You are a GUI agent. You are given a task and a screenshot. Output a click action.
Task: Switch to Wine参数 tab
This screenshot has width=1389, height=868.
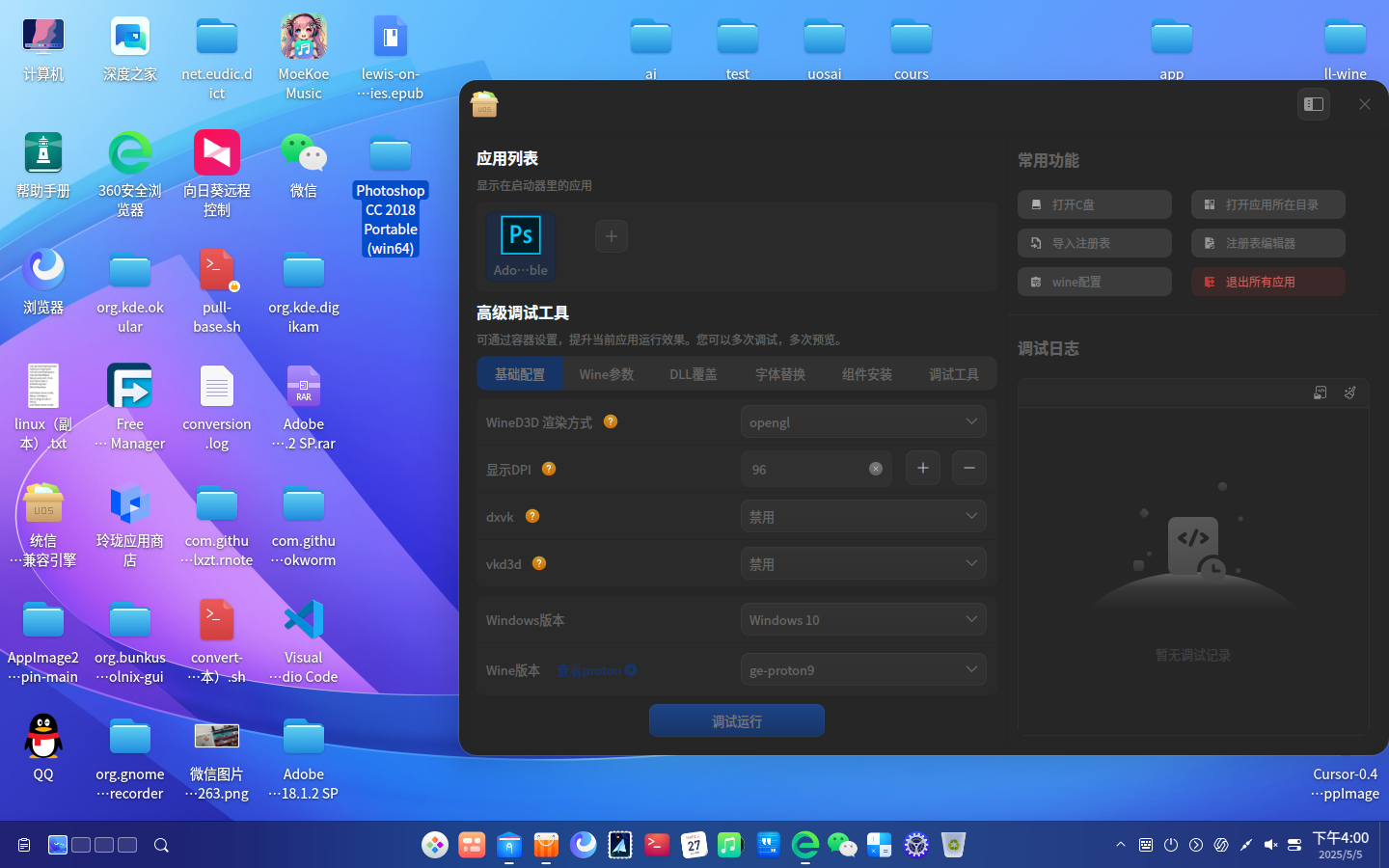tap(607, 374)
